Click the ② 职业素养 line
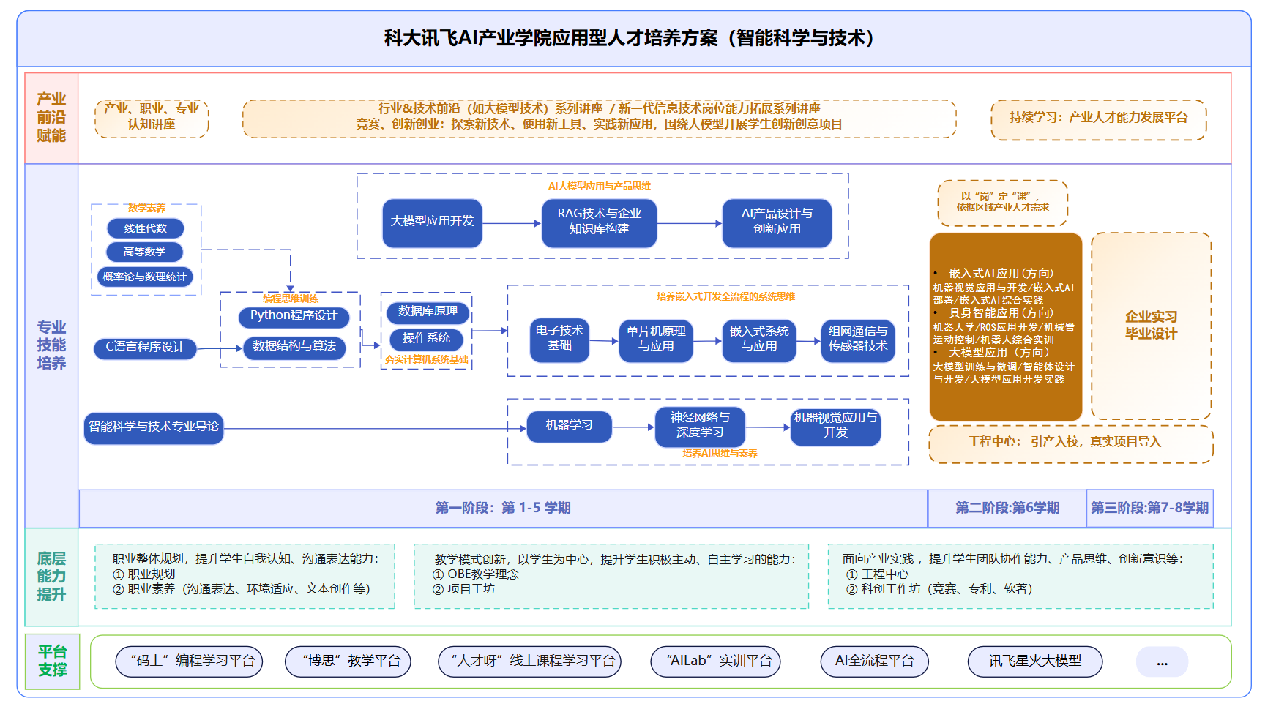 (x=240, y=589)
